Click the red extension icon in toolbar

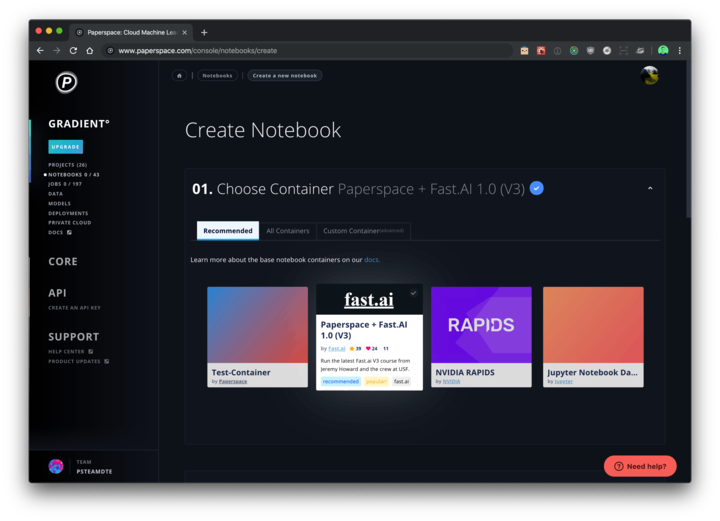[x=541, y=50]
